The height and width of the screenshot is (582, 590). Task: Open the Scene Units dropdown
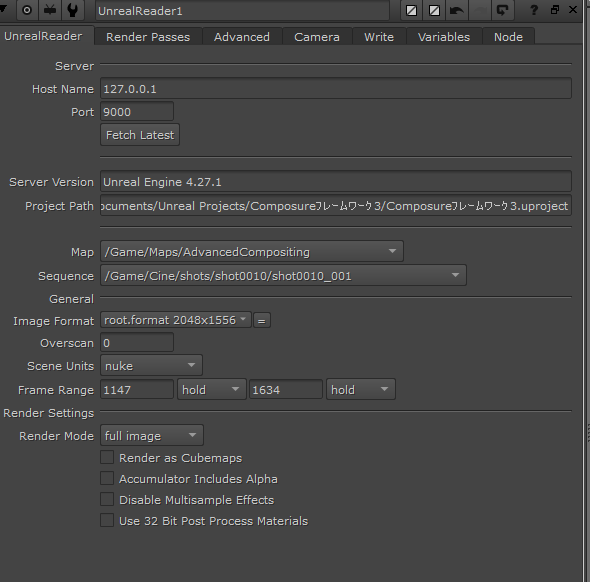151,365
